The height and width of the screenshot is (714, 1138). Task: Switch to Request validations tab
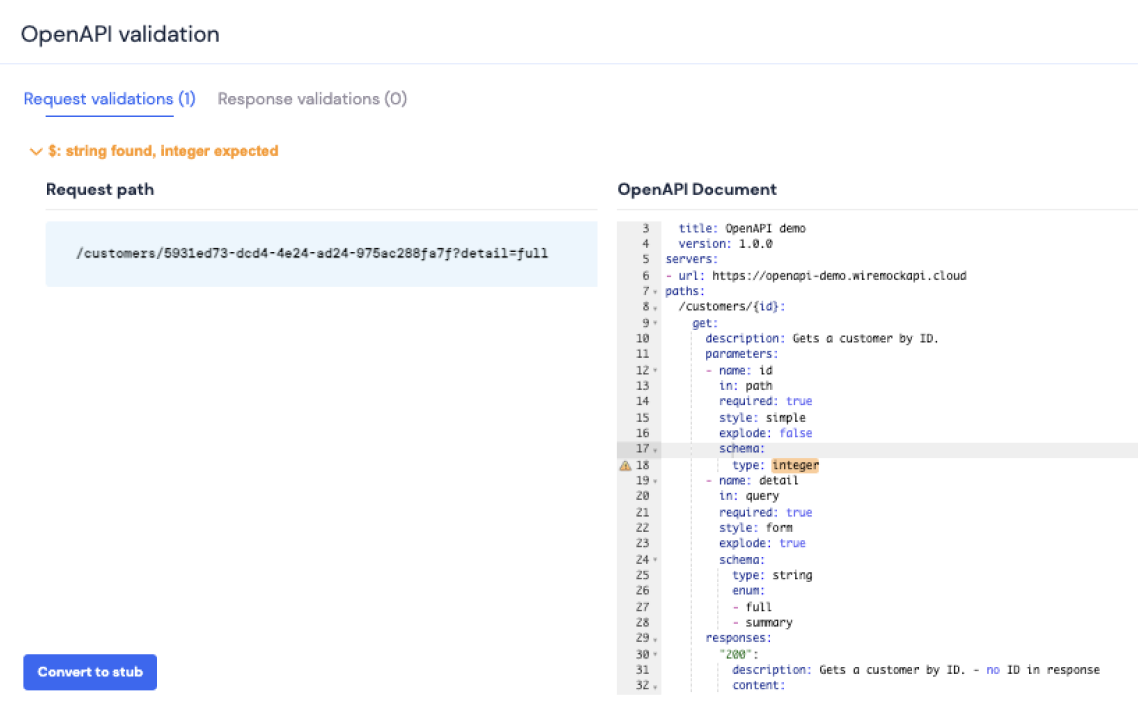click(110, 99)
